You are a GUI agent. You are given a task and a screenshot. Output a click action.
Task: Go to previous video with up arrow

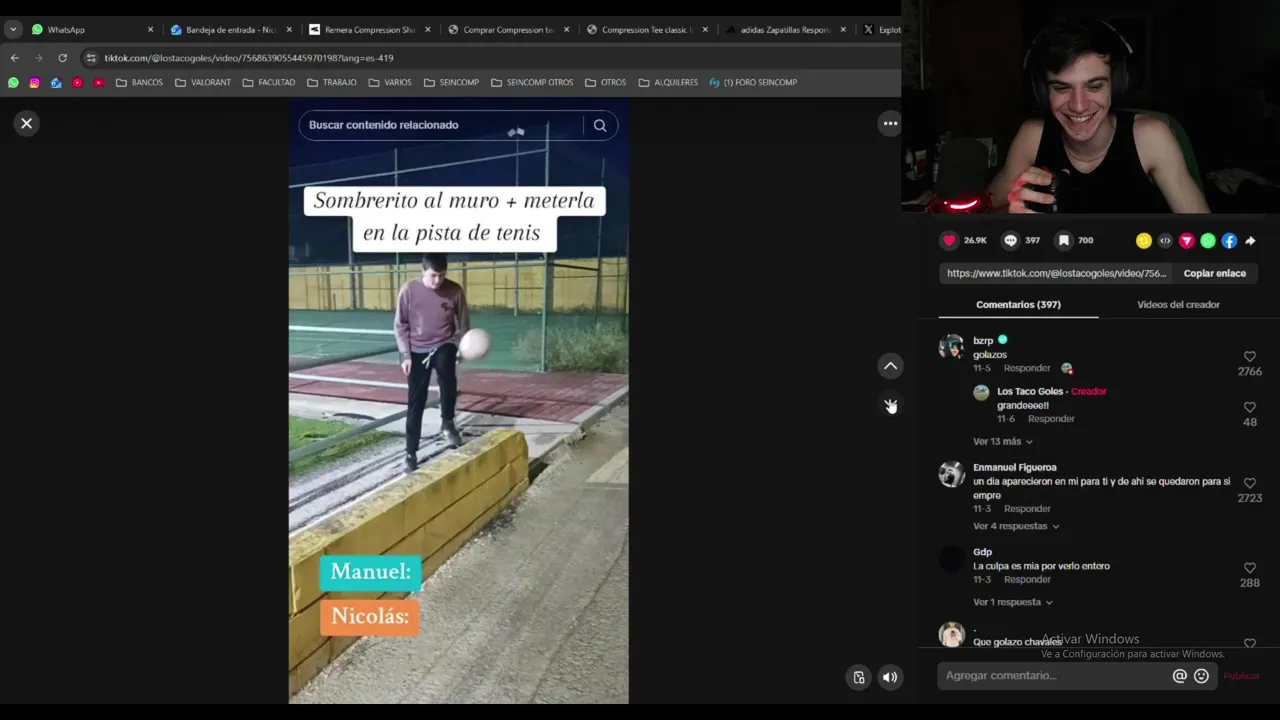890,366
